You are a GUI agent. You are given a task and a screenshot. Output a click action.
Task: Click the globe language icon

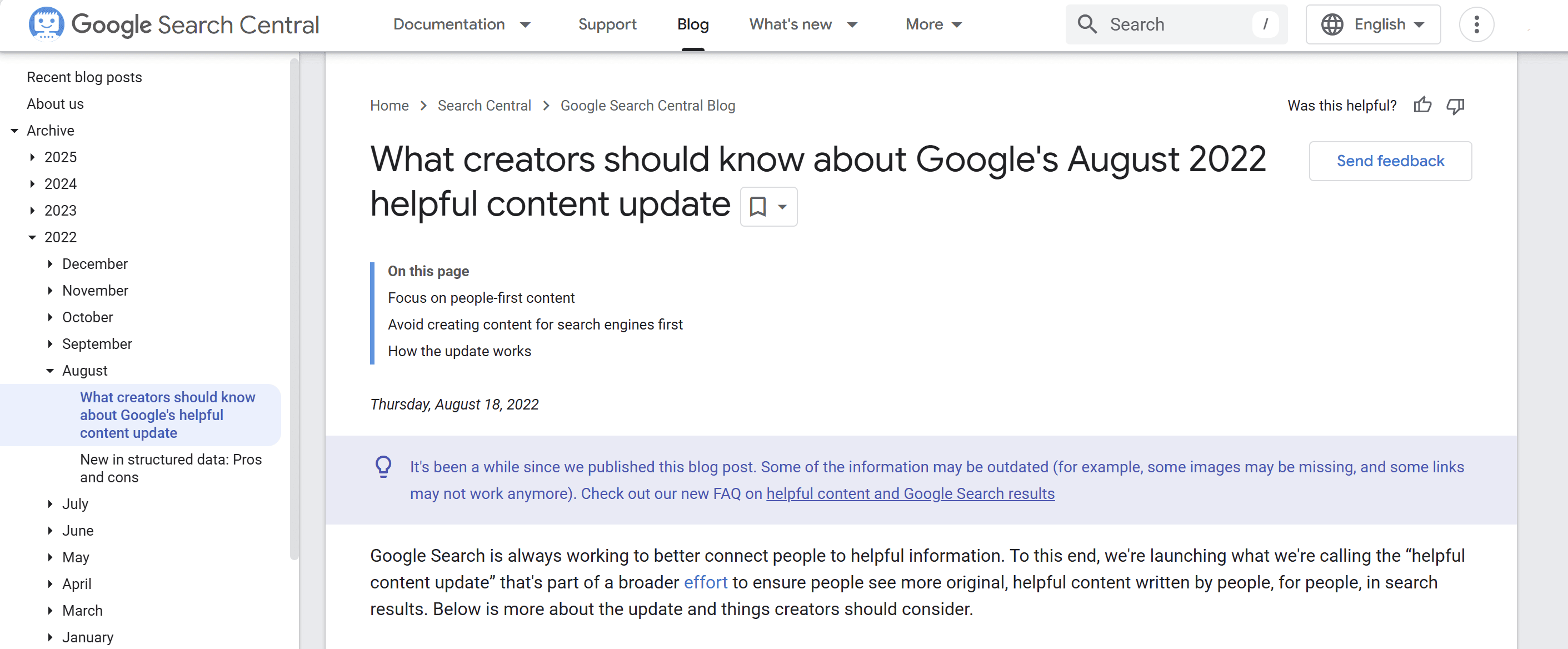(1332, 24)
